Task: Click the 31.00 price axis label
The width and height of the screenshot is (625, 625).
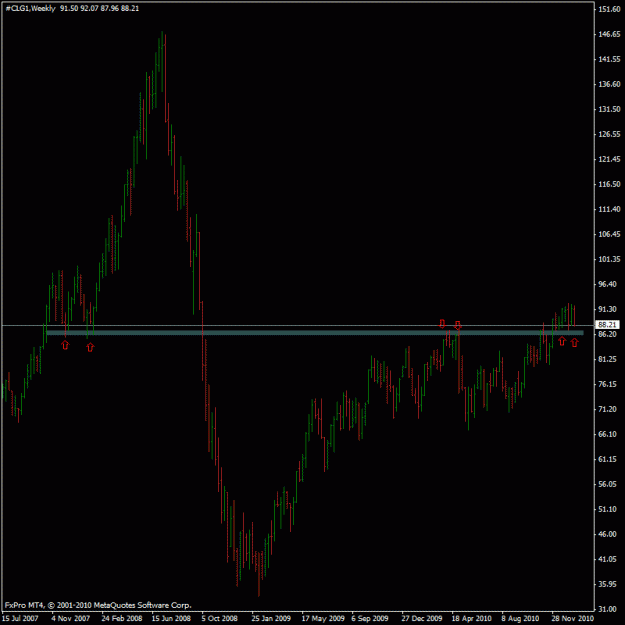Action: [607, 609]
